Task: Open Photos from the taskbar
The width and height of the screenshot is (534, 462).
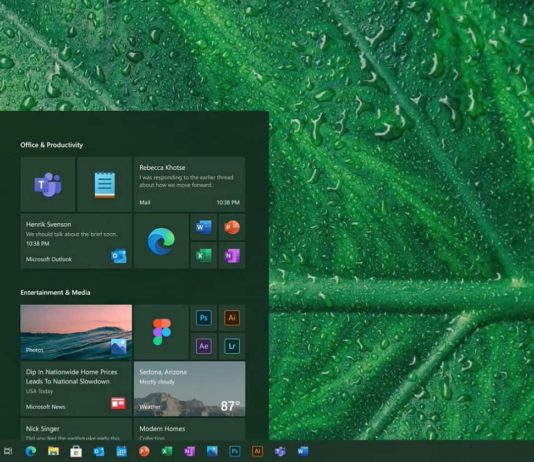Action: pos(212,451)
